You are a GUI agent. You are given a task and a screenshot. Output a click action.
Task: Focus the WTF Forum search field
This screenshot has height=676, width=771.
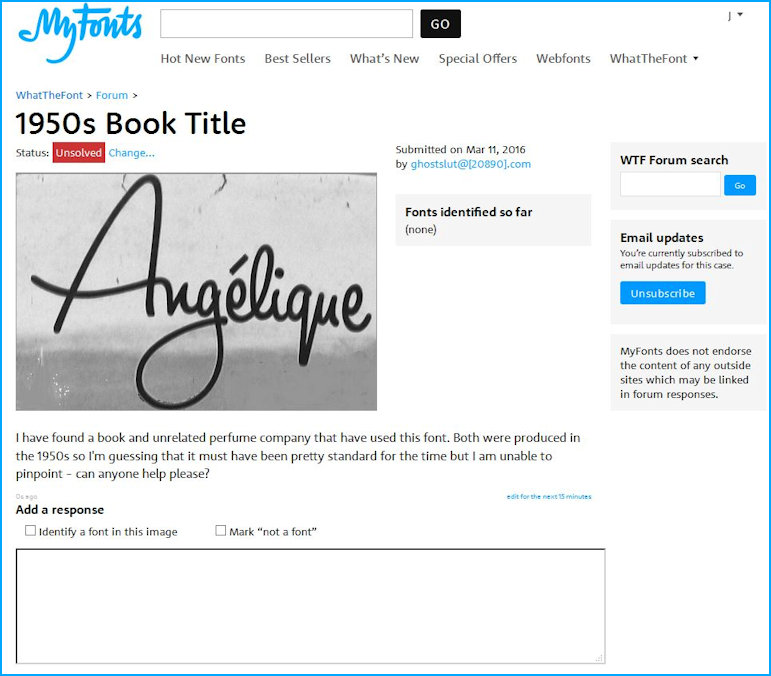coord(670,184)
